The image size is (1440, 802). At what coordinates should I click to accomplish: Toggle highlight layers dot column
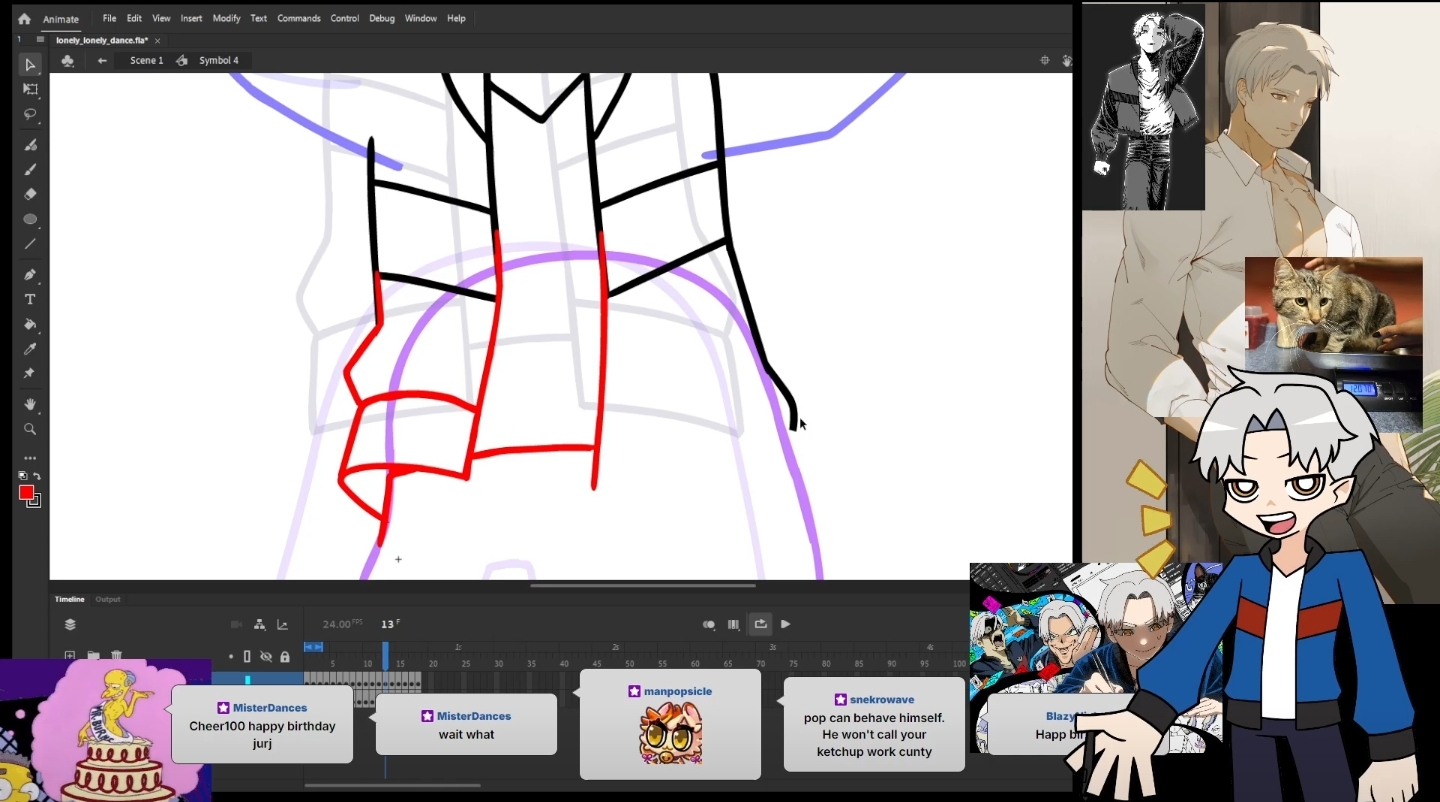coord(231,657)
